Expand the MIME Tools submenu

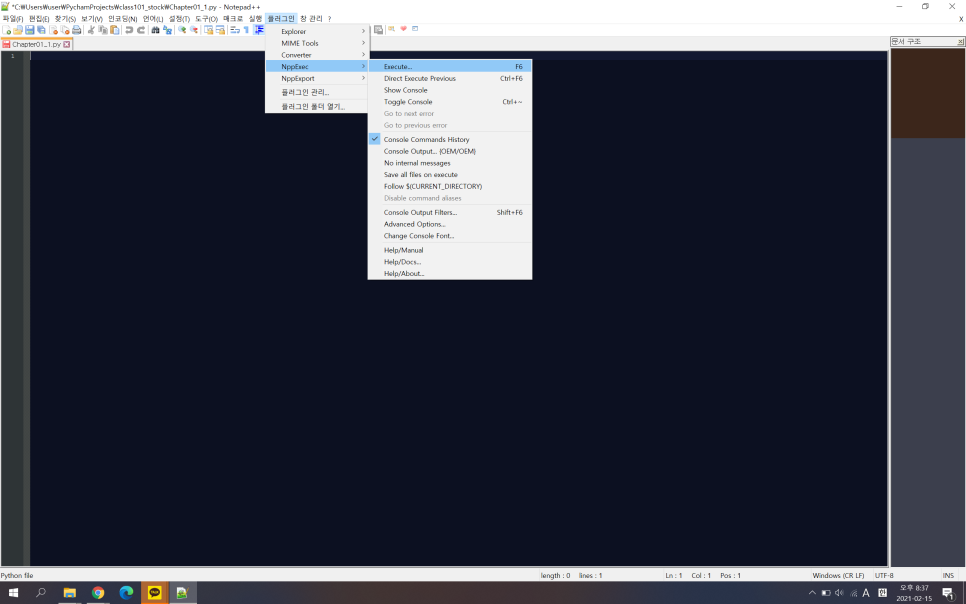(317, 43)
